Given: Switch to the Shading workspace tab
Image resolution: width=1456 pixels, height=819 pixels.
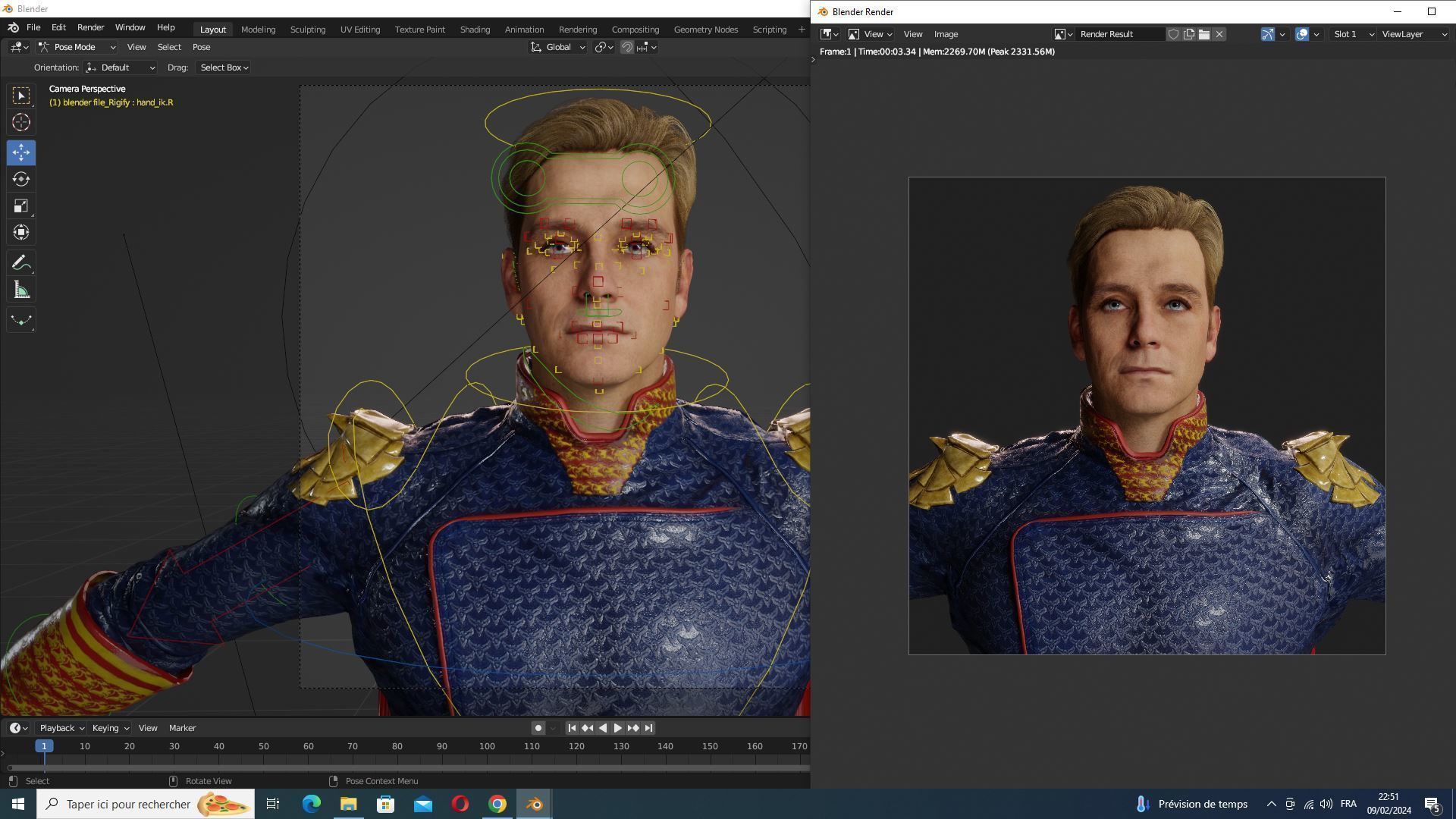Looking at the screenshot, I should [x=475, y=30].
